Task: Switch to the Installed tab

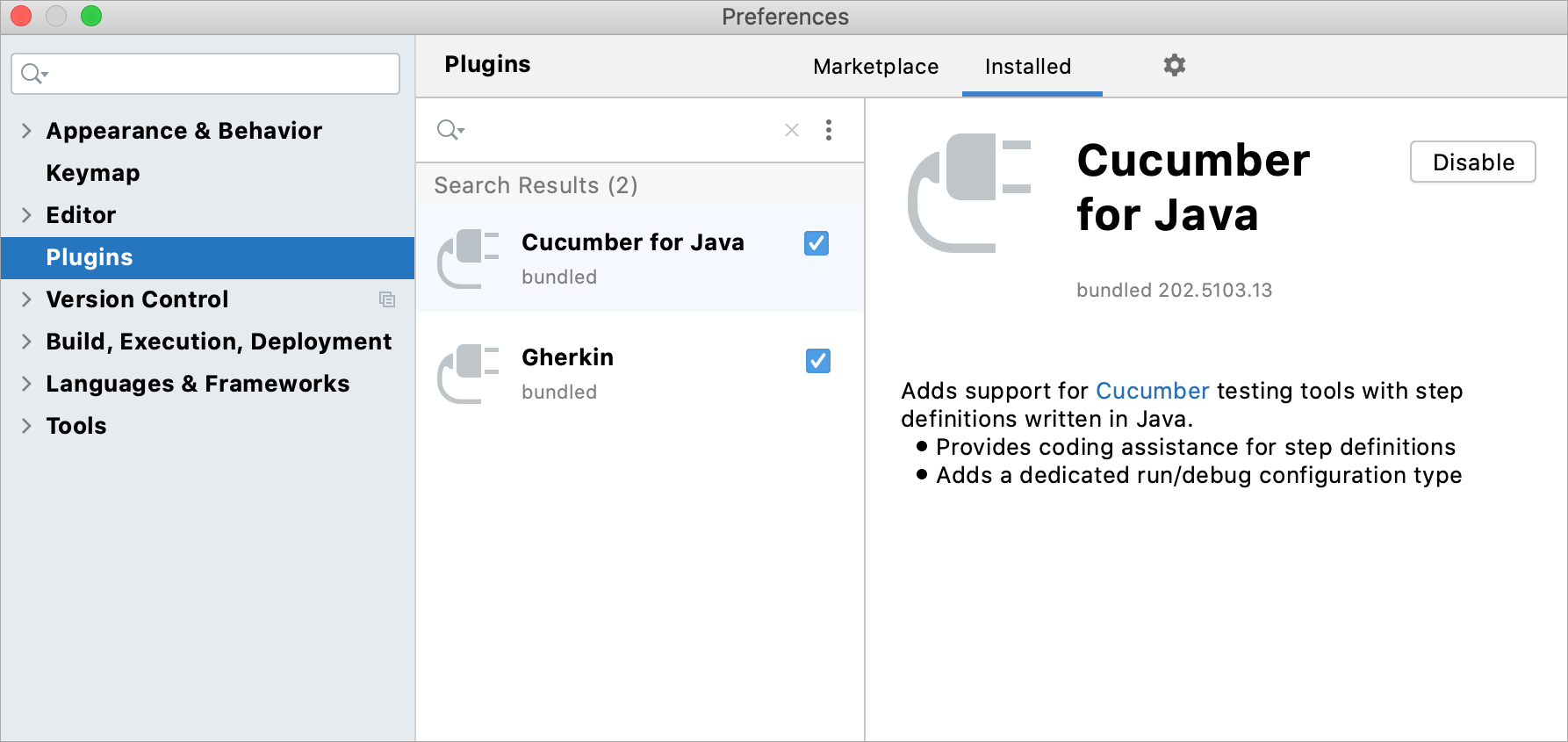Action: click(1028, 66)
